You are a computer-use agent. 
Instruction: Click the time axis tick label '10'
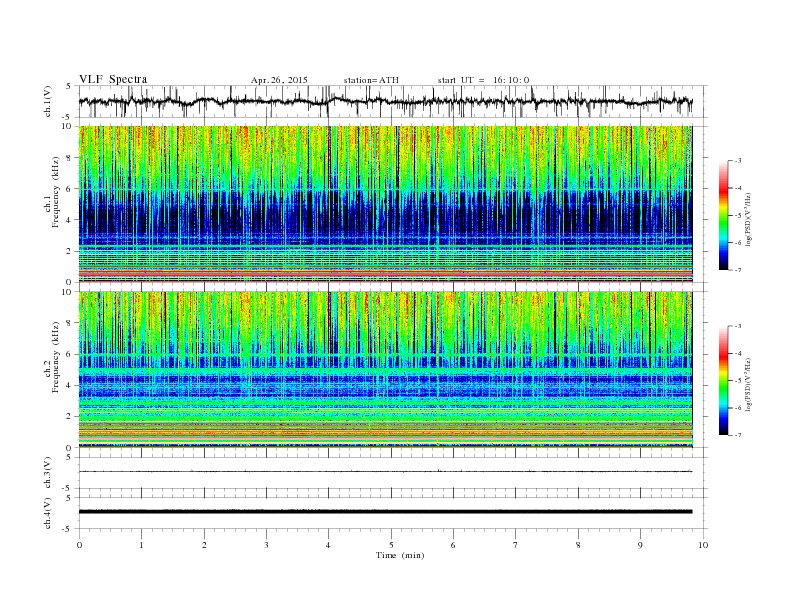(703, 545)
